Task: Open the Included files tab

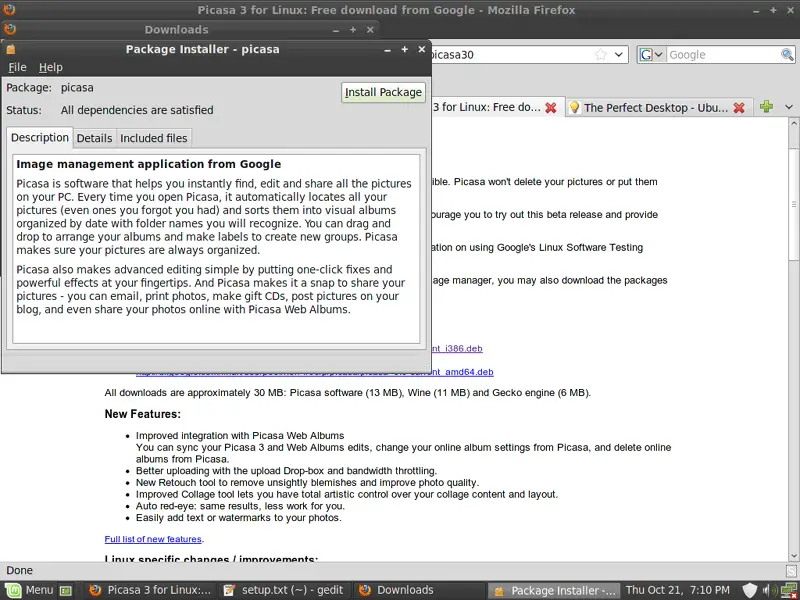Action: (x=154, y=138)
